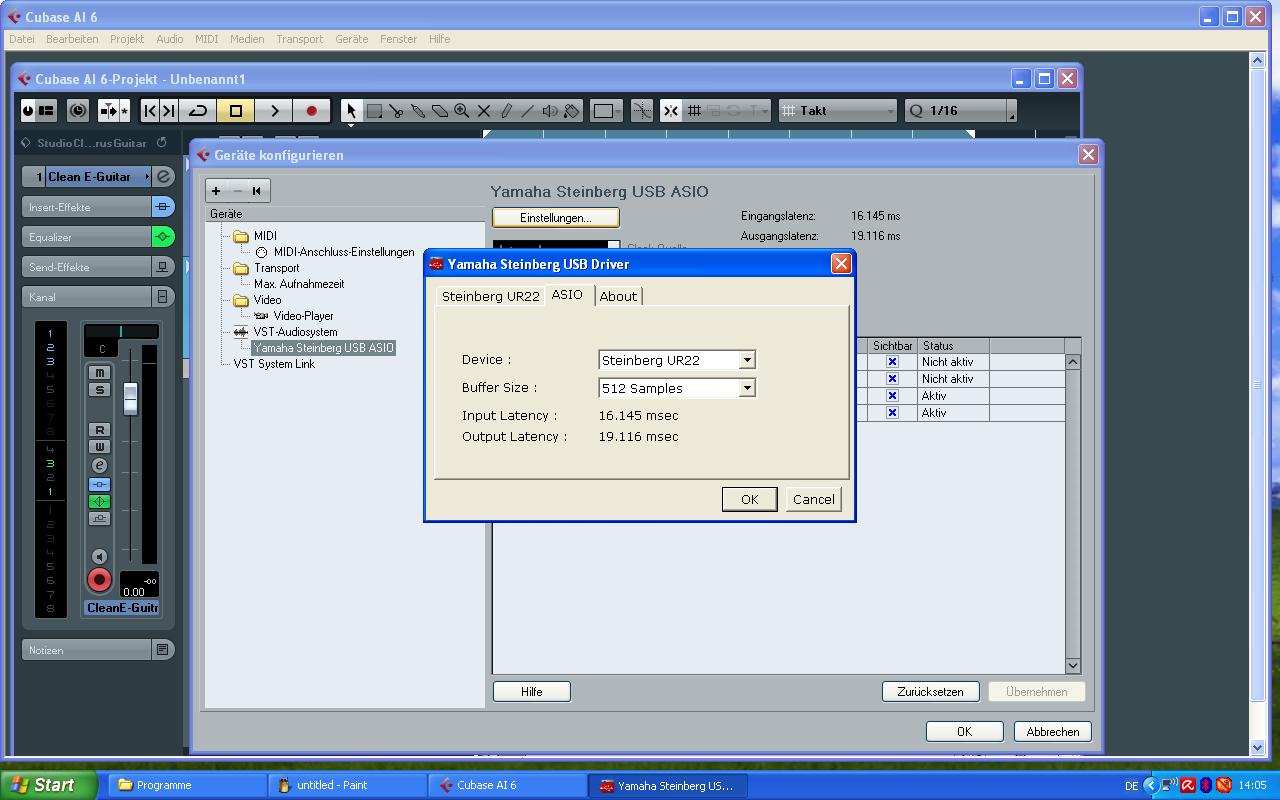Viewport: 1280px width, 800px height.
Task: Click the Hilfe button
Action: 532,692
